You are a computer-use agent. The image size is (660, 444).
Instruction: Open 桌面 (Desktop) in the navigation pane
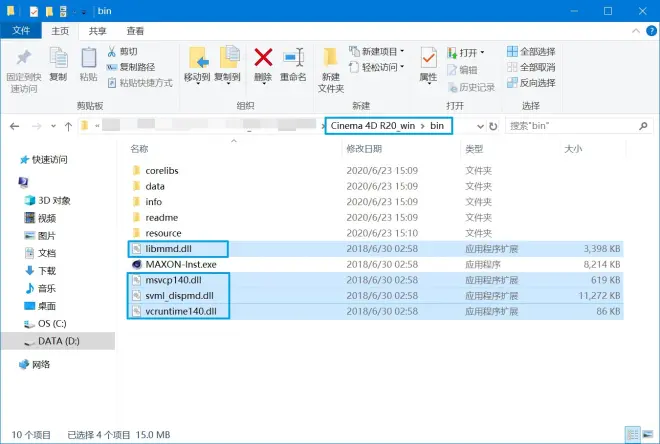40,306
